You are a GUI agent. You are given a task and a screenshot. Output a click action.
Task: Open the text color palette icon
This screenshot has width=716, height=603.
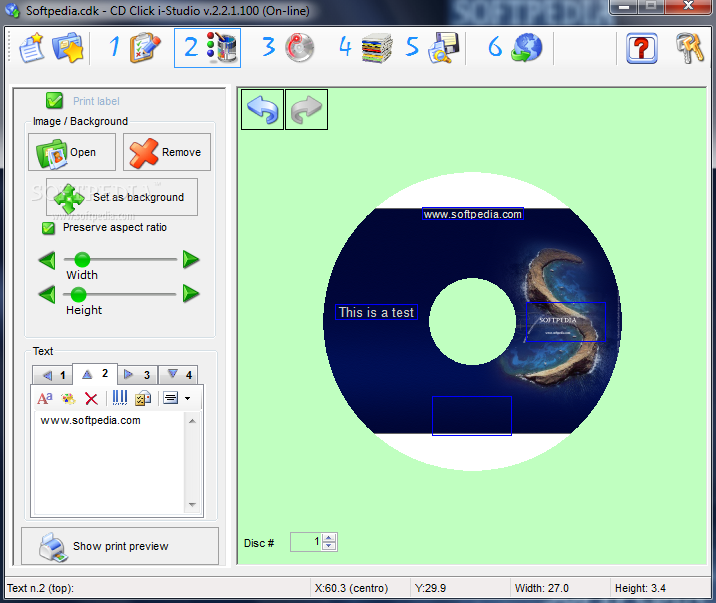pos(68,399)
